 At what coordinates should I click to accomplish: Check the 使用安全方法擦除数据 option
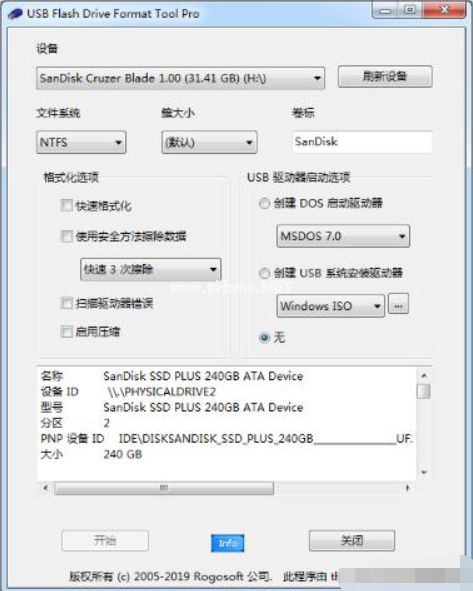click(x=67, y=236)
